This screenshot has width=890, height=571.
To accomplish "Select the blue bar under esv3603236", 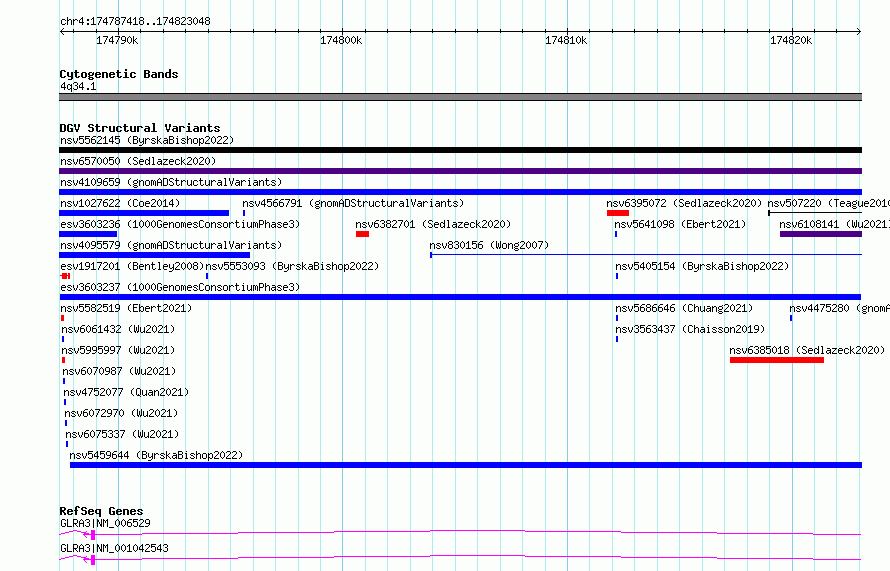I will (x=88, y=234).
